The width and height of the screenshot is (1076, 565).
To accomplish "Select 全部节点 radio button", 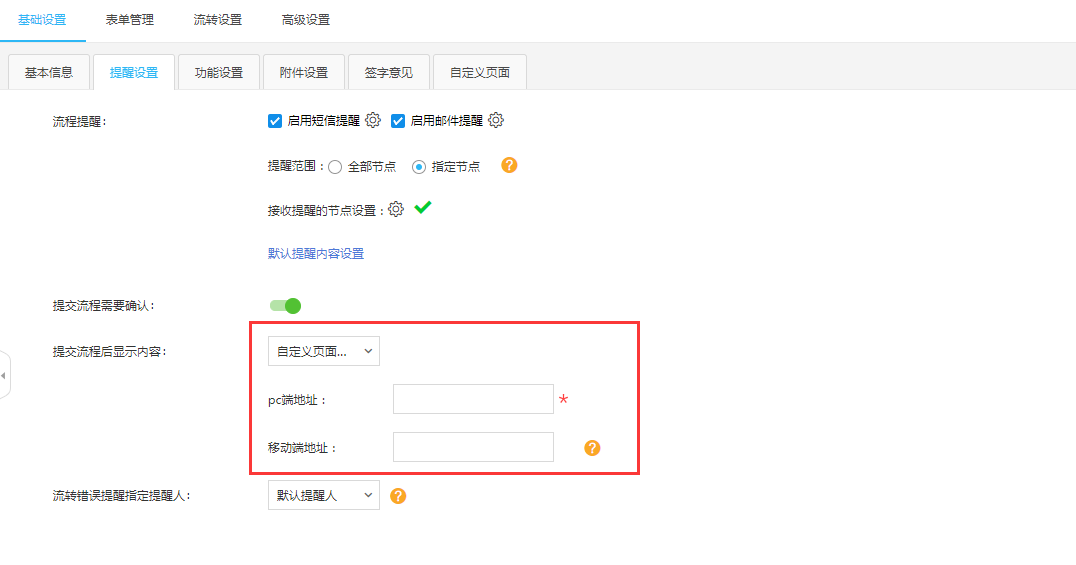I will click(336, 167).
